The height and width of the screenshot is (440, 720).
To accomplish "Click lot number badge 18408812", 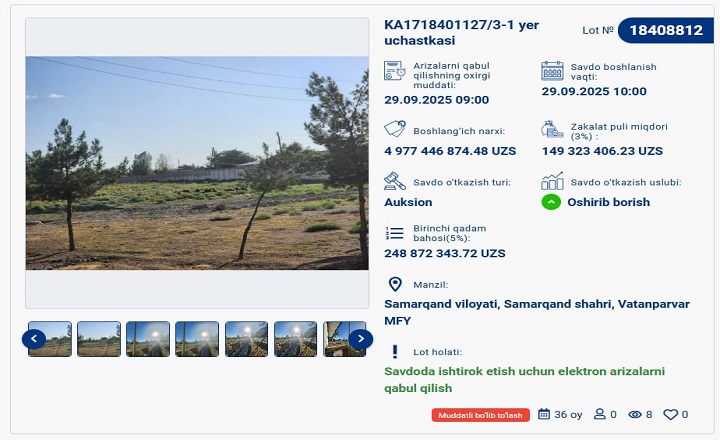I will click(666, 30).
